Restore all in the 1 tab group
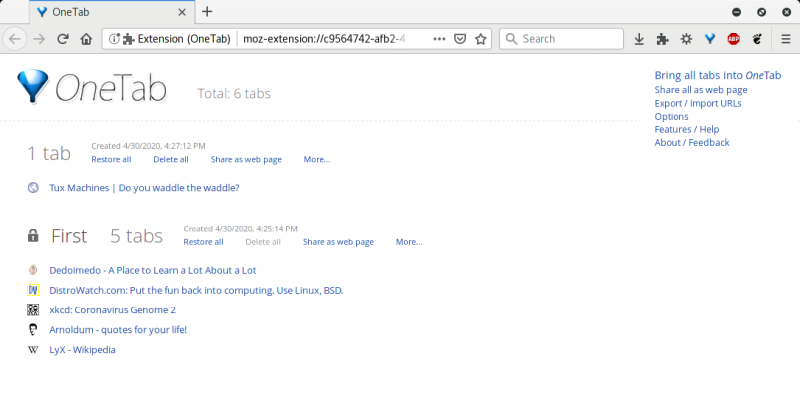The height and width of the screenshot is (411, 800). (111, 160)
